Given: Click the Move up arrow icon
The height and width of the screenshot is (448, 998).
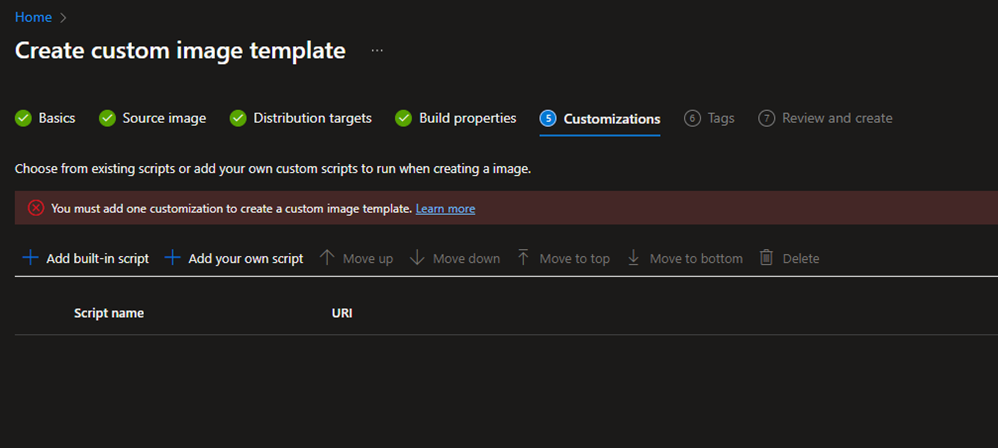Looking at the screenshot, I should (327, 258).
